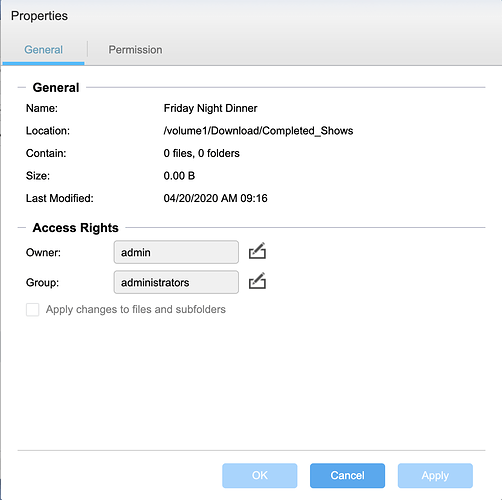Click the Last Modified value 04/20/2020 AM 09:16
The image size is (502, 500).
click(x=215, y=198)
